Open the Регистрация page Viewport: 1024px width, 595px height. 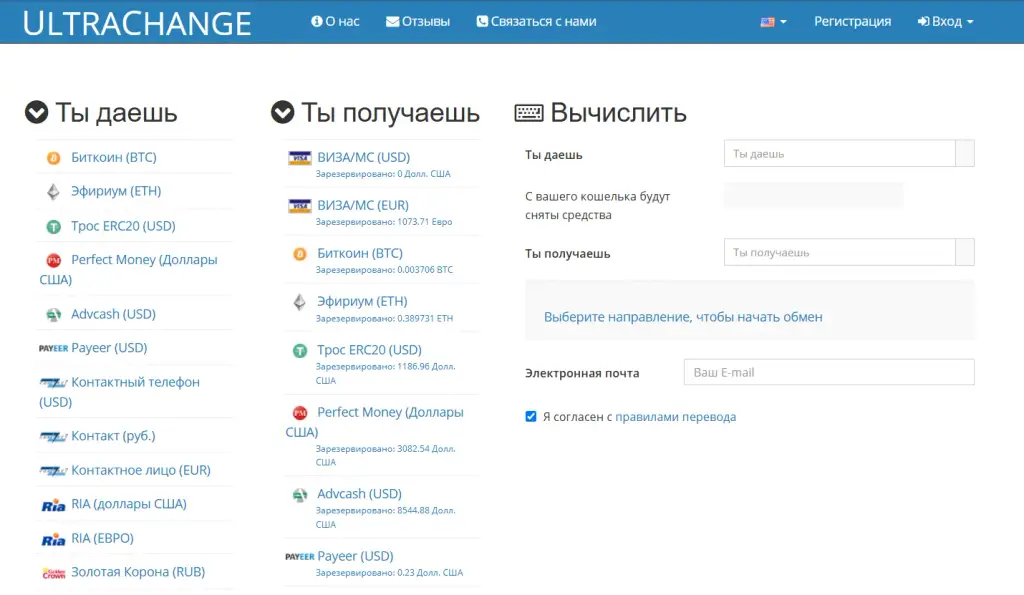852,22
